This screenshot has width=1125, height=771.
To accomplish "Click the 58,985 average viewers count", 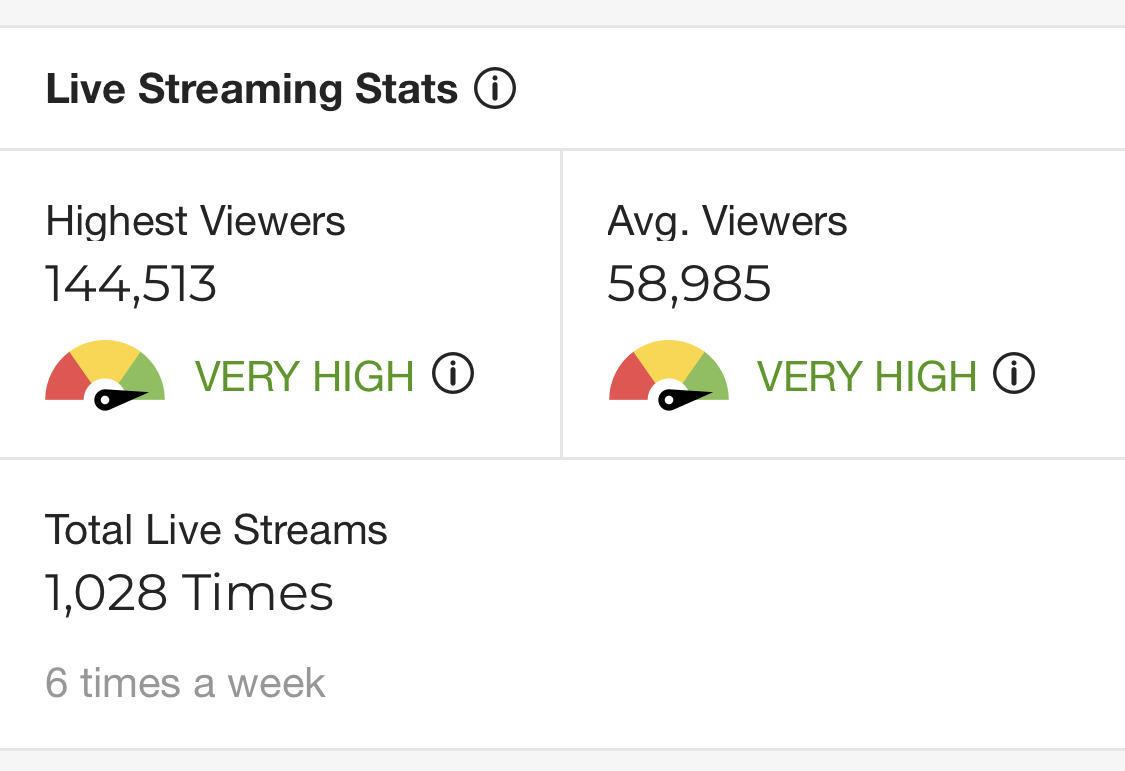I will click(689, 284).
